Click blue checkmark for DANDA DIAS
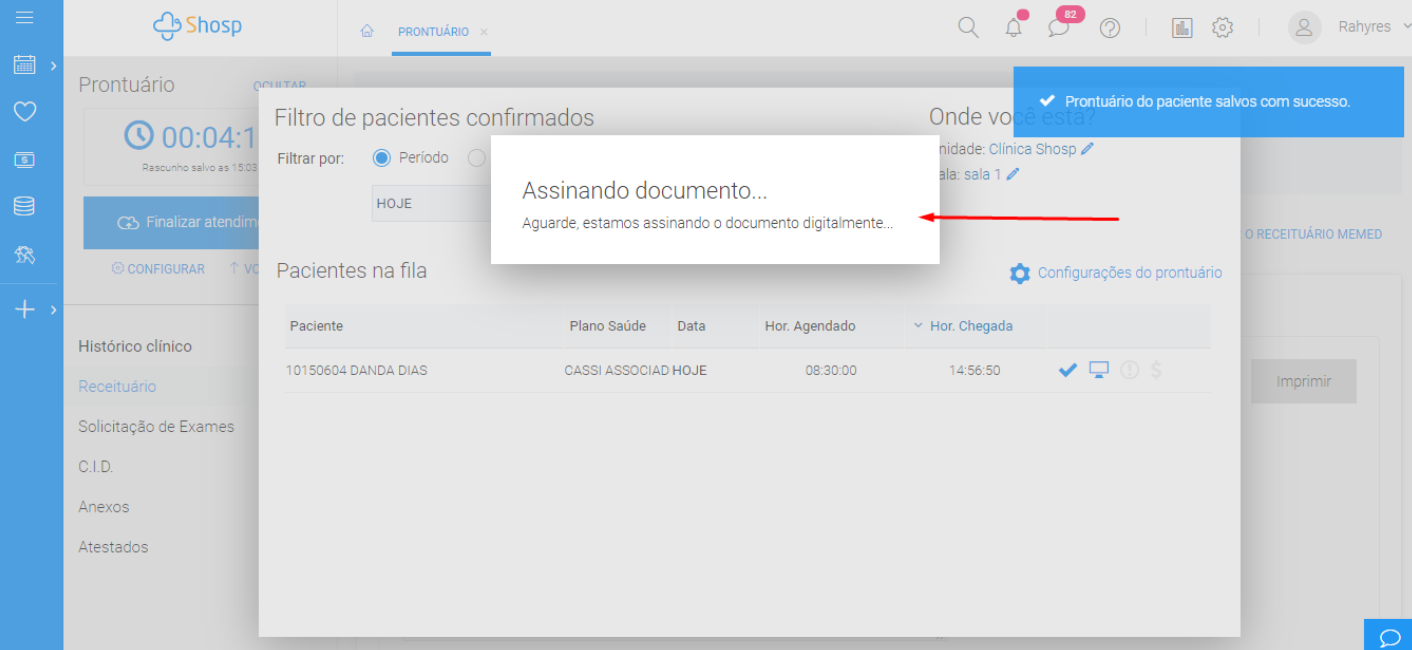 1067,370
